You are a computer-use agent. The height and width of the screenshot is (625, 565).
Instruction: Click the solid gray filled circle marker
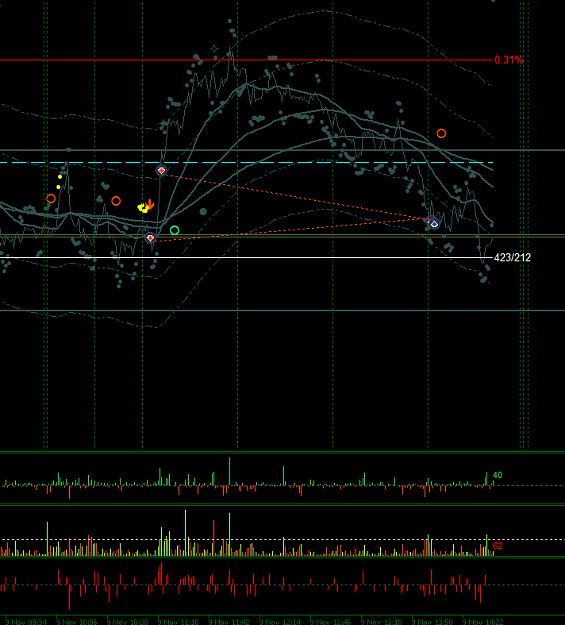coord(203,212)
